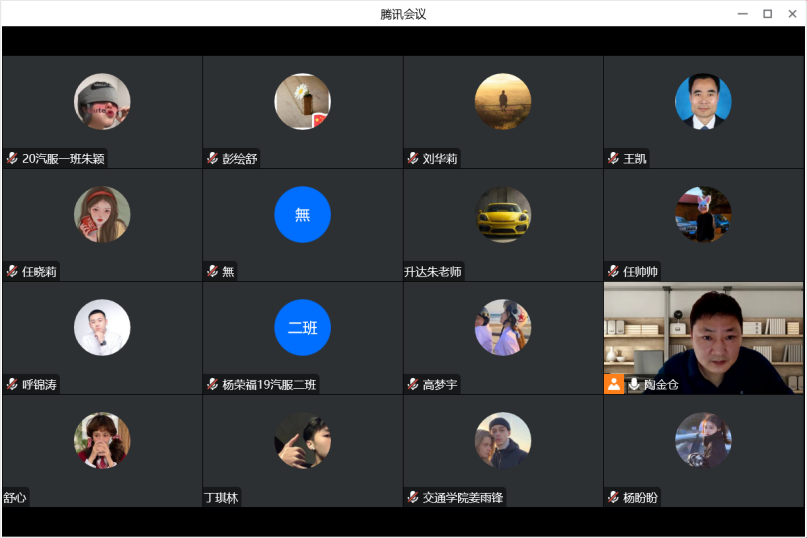Click orange host icon on 陶金仓's video
807x538 pixels.
(614, 384)
